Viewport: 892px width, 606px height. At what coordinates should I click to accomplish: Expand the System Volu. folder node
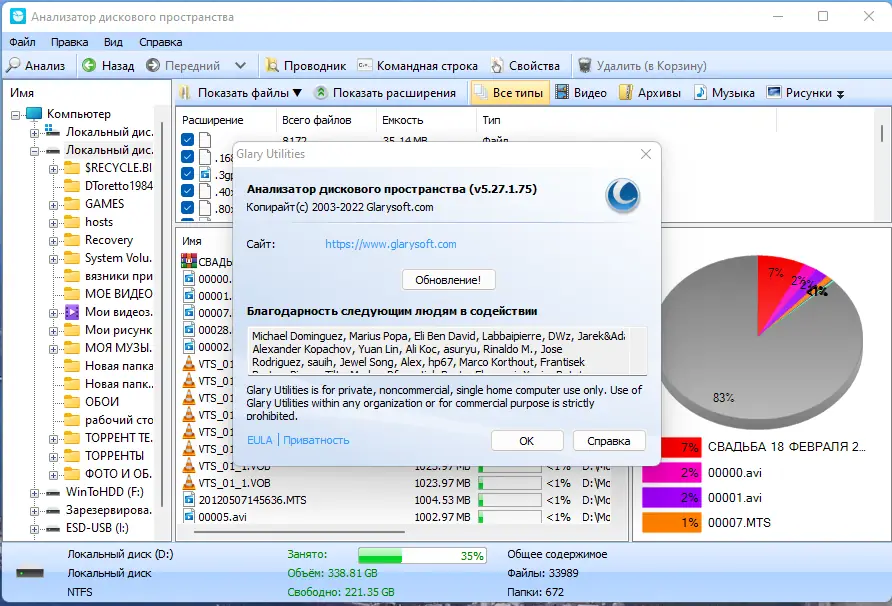coord(53,259)
